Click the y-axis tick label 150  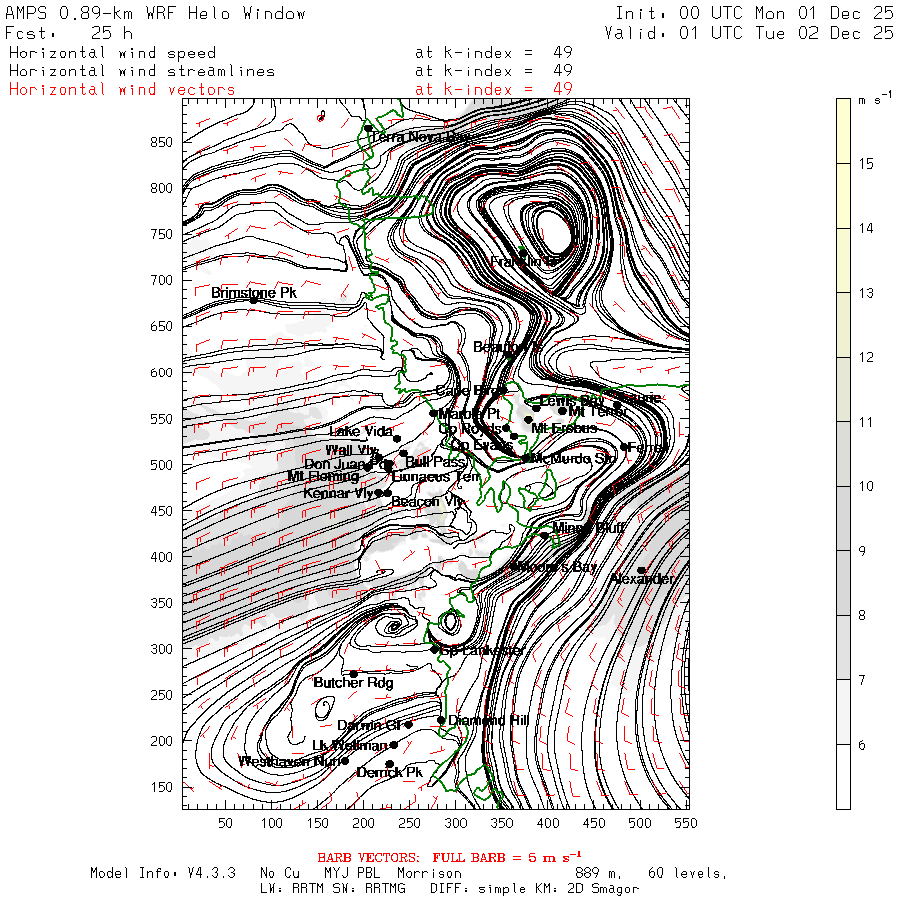coord(161,787)
